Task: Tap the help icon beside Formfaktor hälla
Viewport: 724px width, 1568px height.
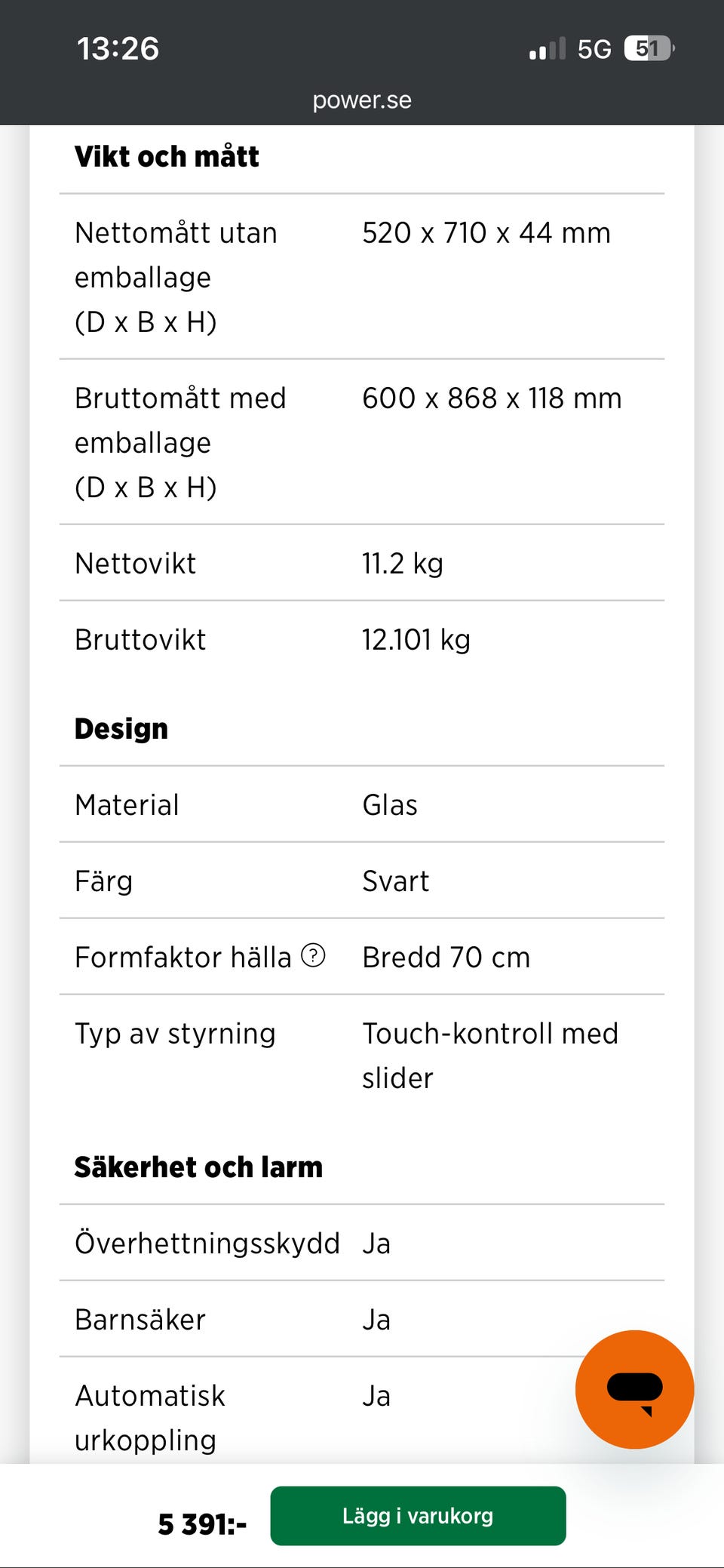Action: 313,956
